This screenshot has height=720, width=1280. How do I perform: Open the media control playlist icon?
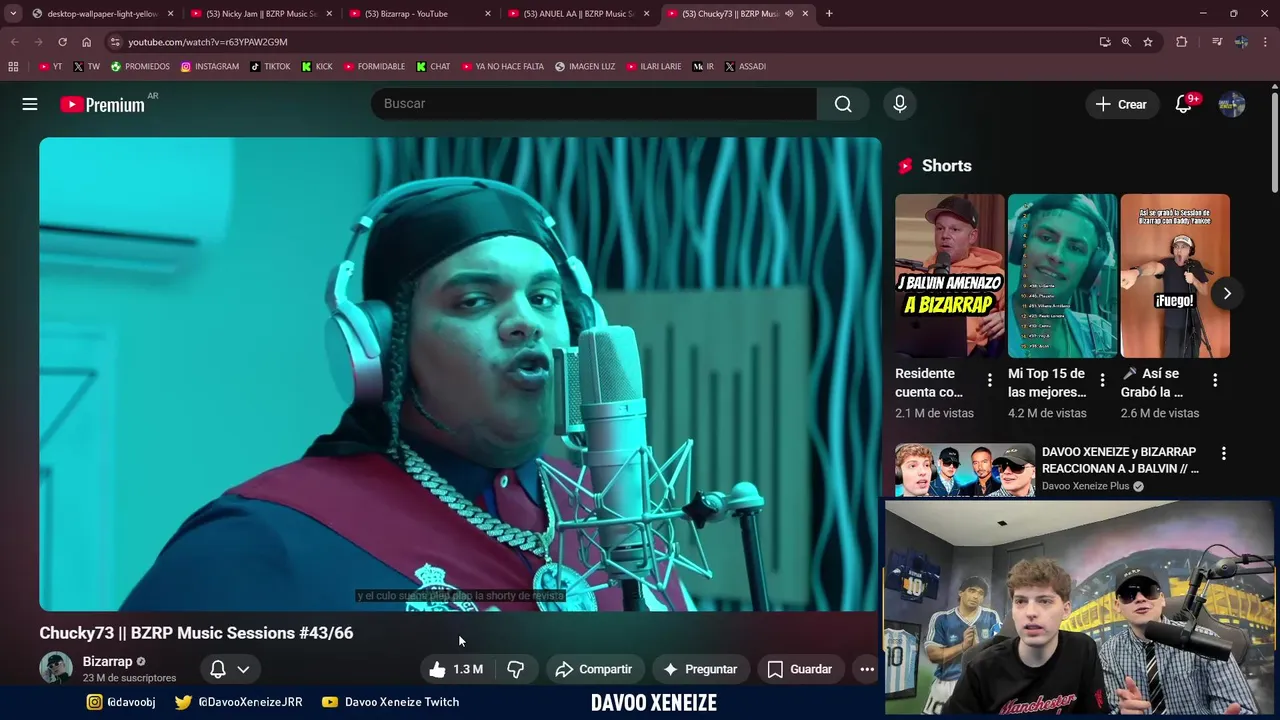tap(1217, 42)
